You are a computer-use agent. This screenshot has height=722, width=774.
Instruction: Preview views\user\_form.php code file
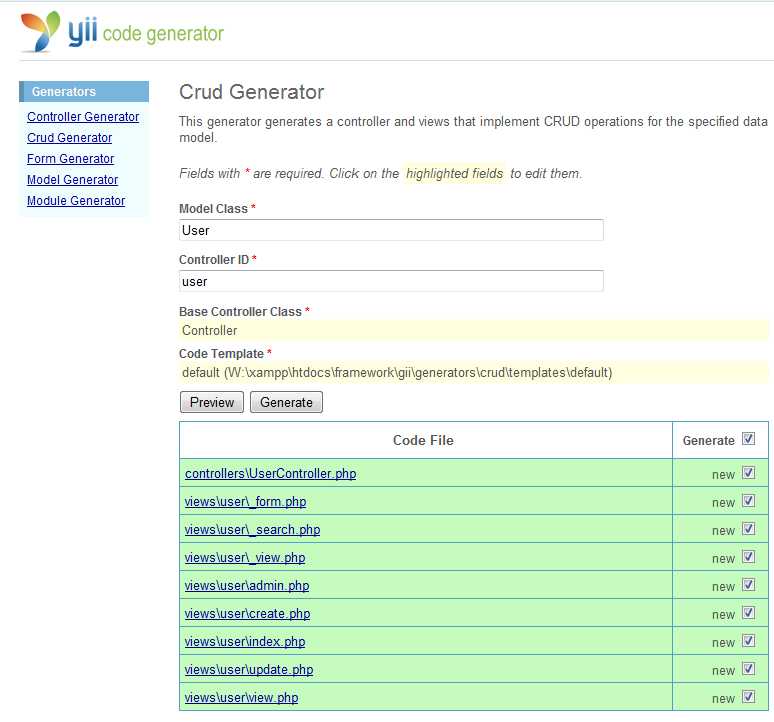(x=245, y=502)
